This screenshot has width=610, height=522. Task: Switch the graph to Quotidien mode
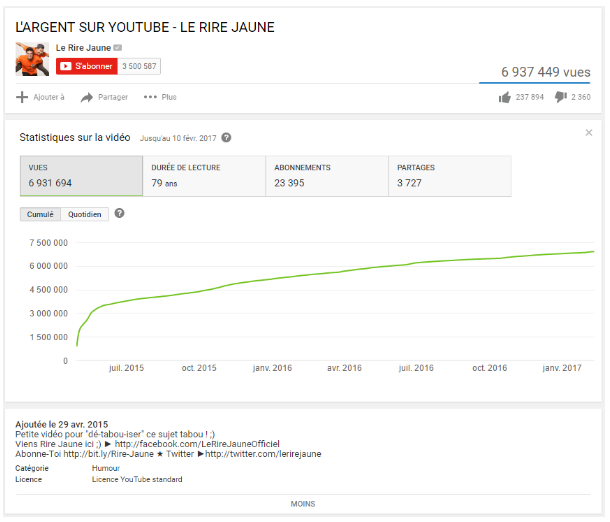84,214
